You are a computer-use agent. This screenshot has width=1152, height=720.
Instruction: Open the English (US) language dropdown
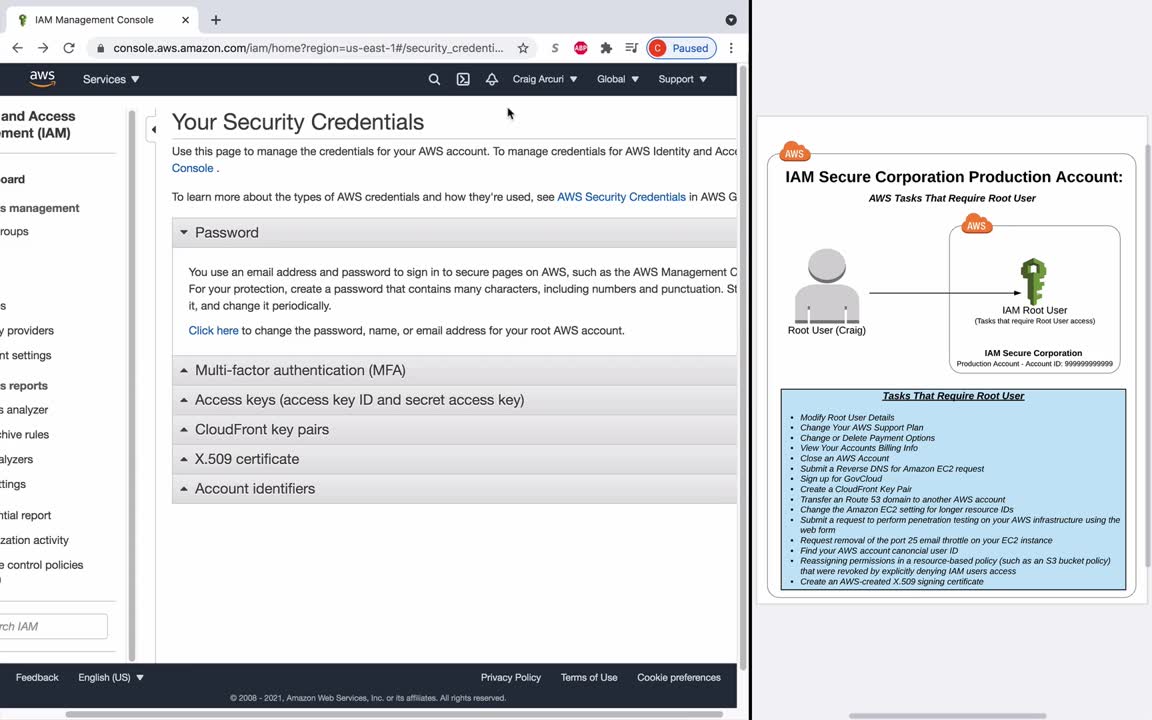point(111,677)
